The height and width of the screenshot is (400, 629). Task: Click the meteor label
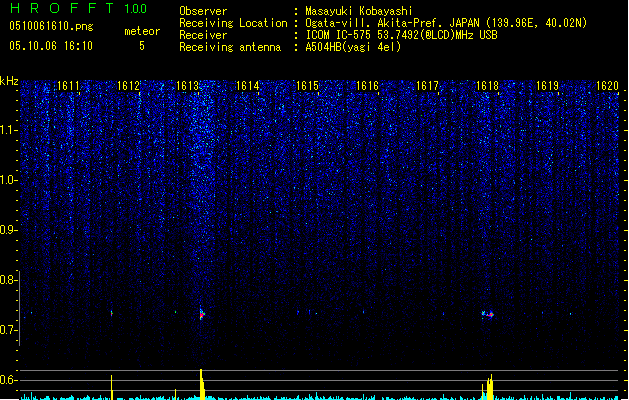142,31
